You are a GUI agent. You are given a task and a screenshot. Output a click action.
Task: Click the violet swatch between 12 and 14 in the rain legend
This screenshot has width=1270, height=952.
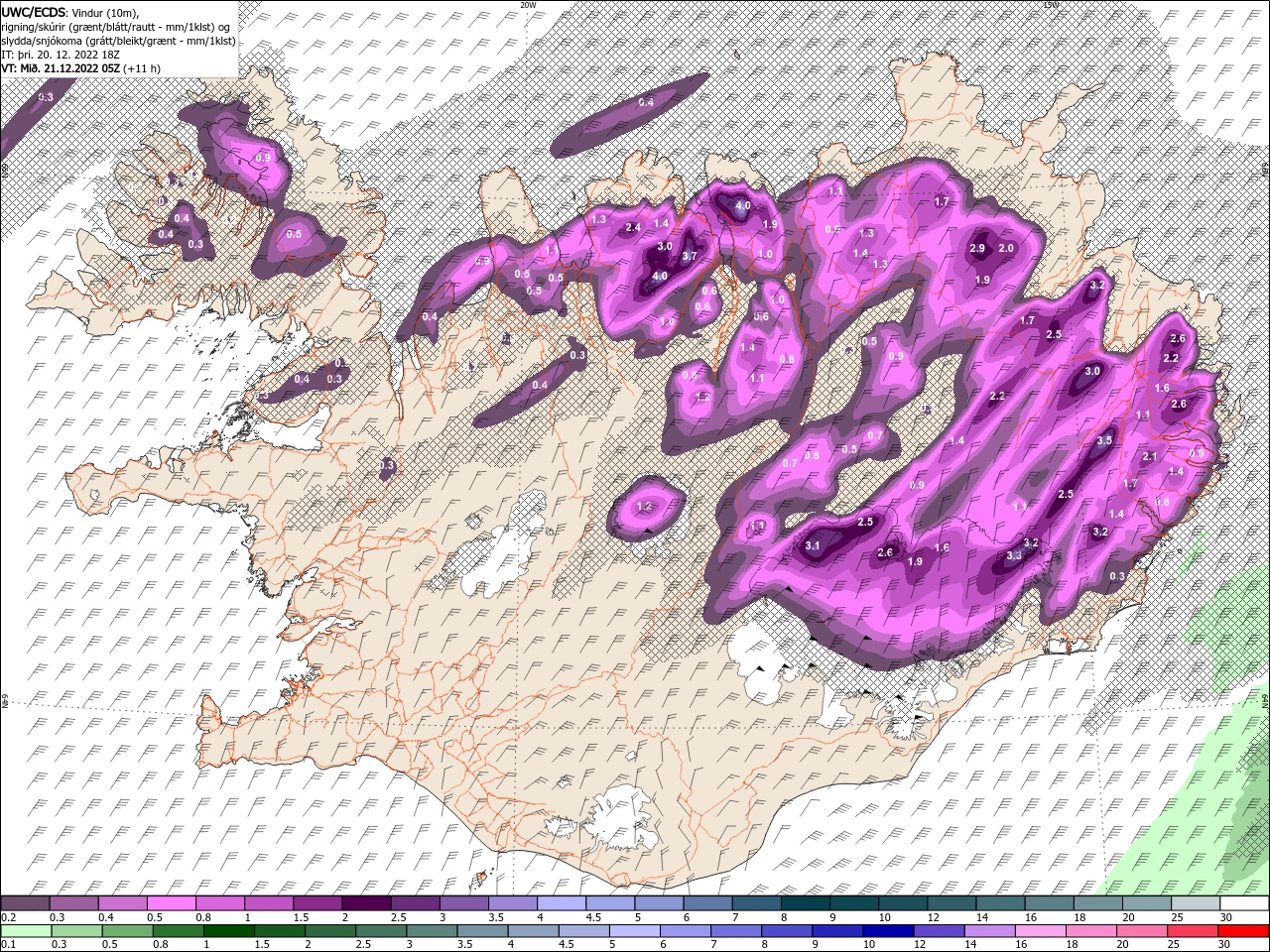[939, 930]
